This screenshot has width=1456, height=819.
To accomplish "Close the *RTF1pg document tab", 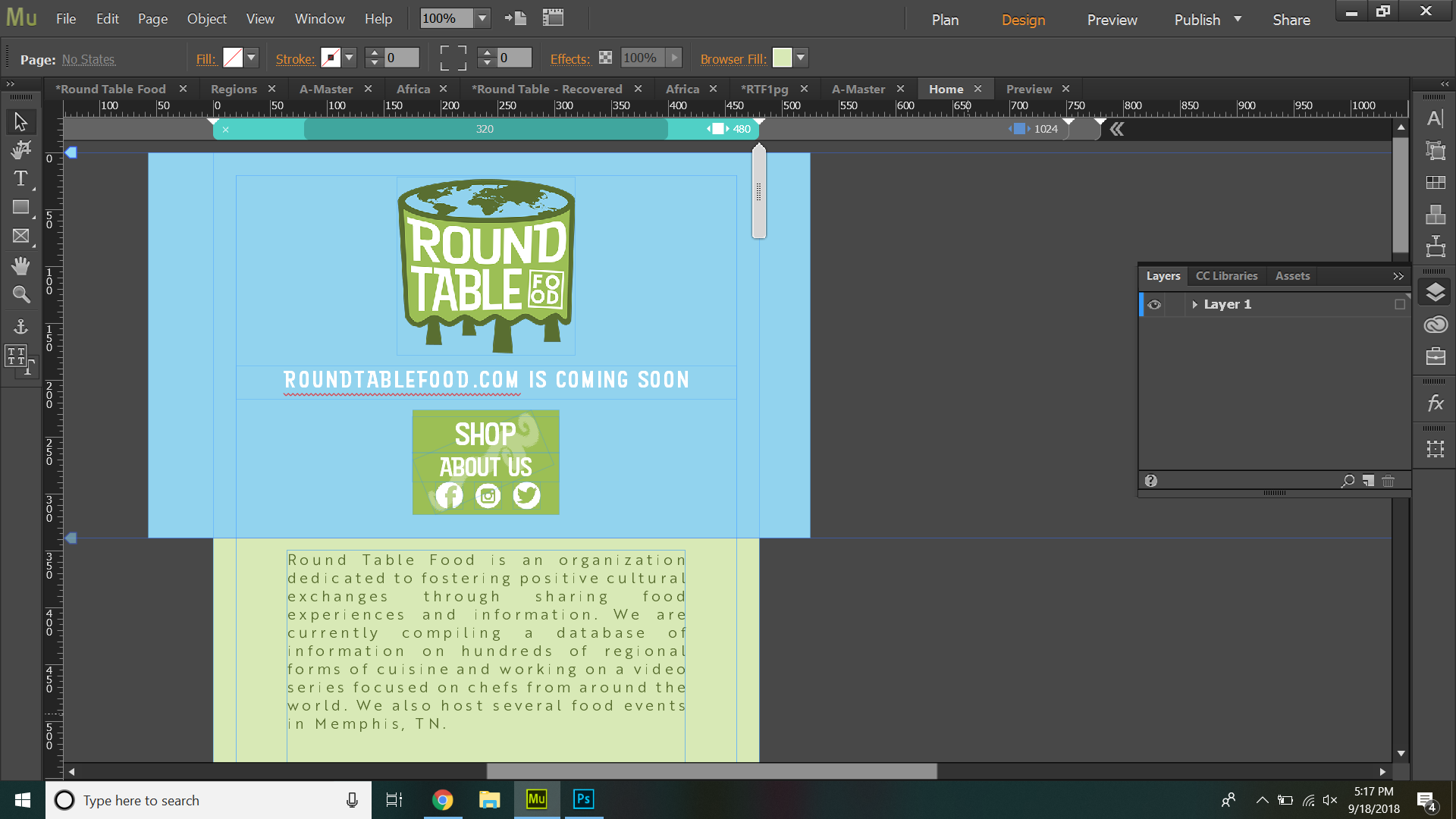I will [x=804, y=89].
